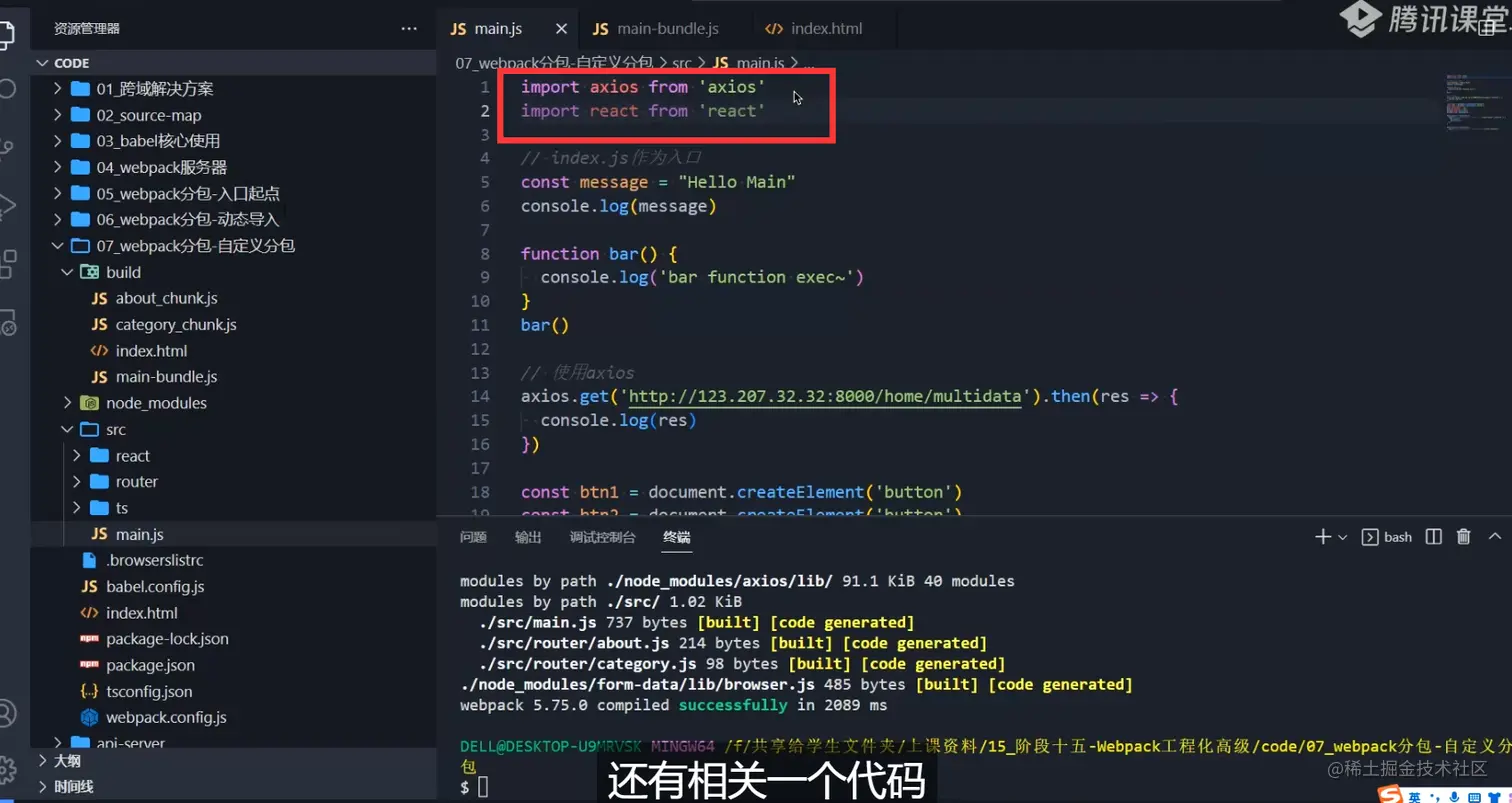The width and height of the screenshot is (1512, 803).
Task: Click the src breadcrumb segment
Action: pyautogui.click(x=681, y=63)
